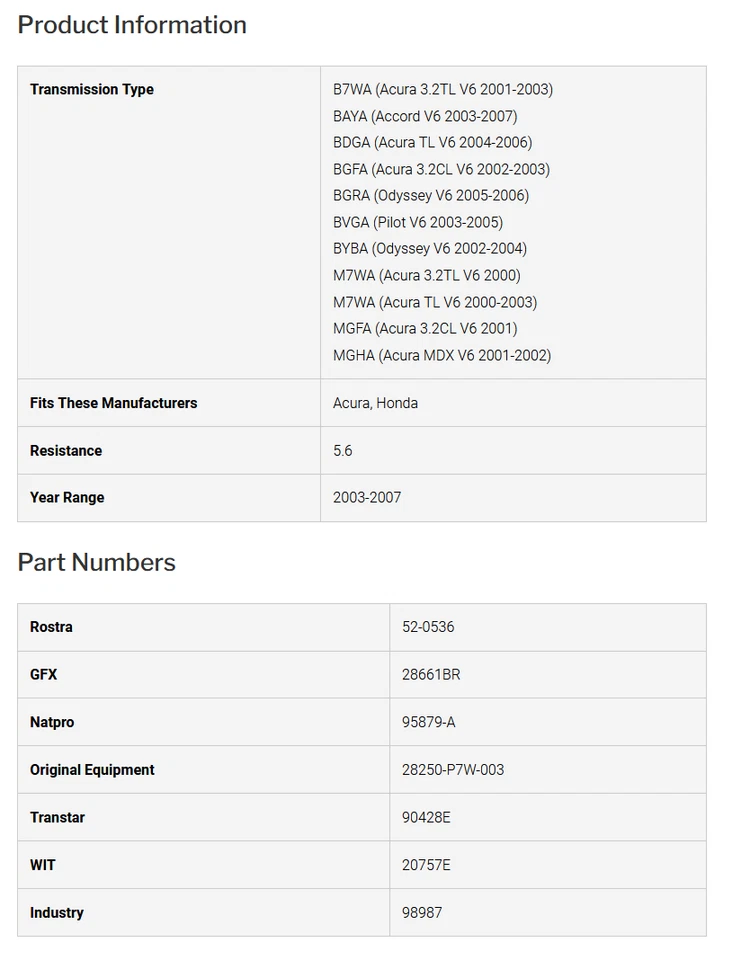This screenshot has width=750, height=960.
Task: Select the MGHA Acura MDX entry
Action: 441,355
